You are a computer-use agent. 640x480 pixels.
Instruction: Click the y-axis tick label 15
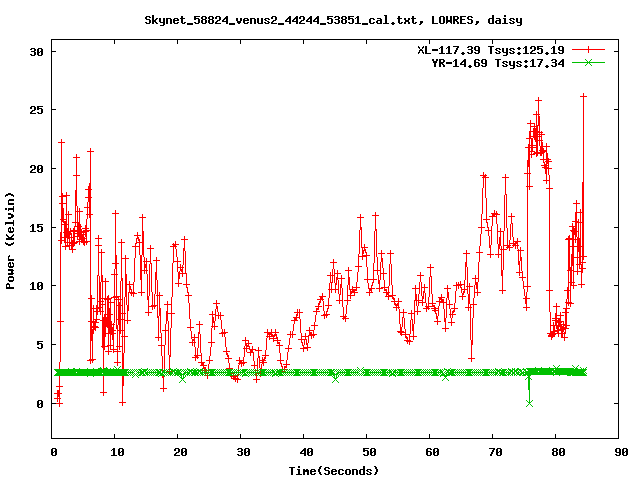pos(37,228)
